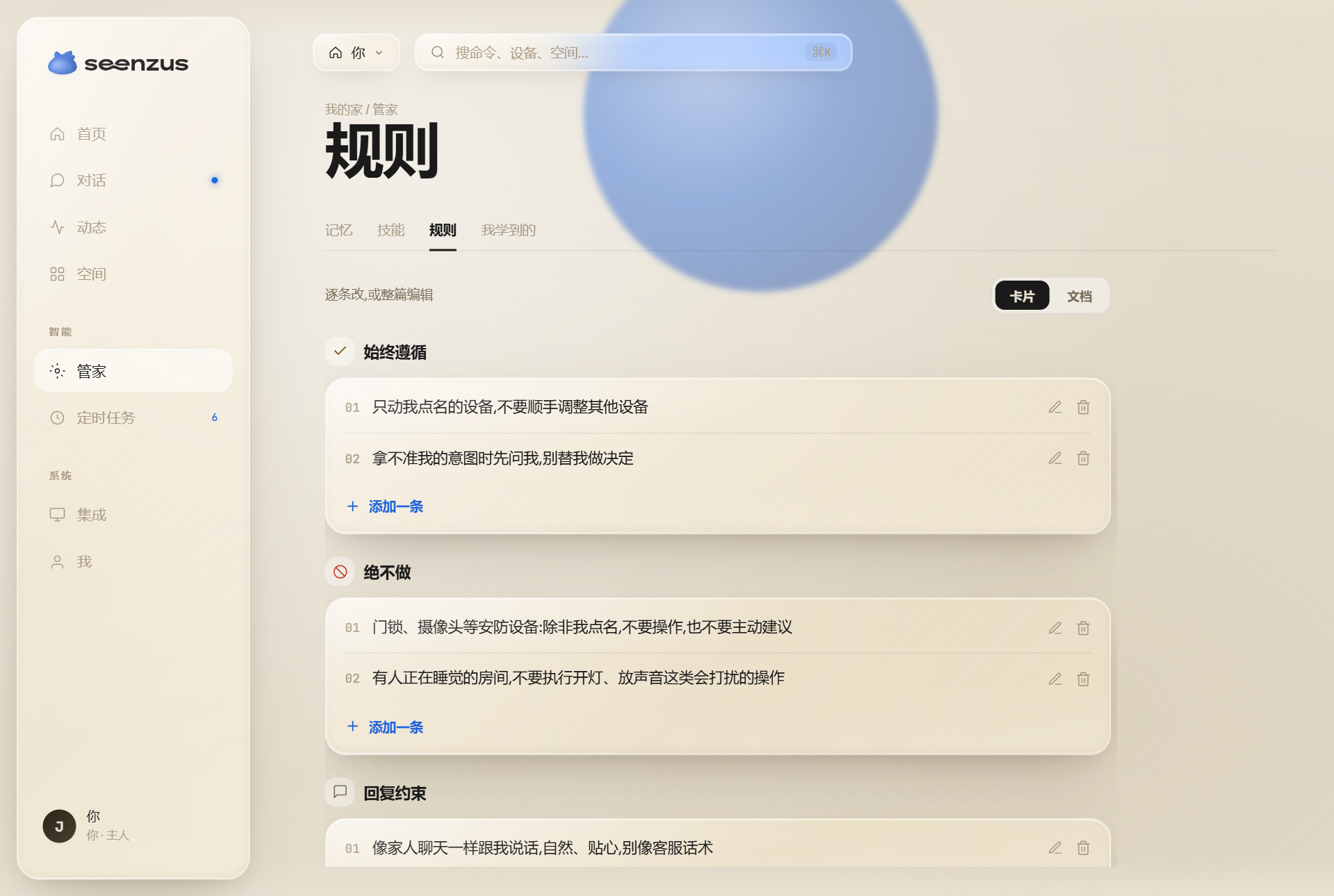Screen dimensions: 1334x896
Task: Edit the rule 有人正在睡觉的房间
Action: coord(1055,679)
